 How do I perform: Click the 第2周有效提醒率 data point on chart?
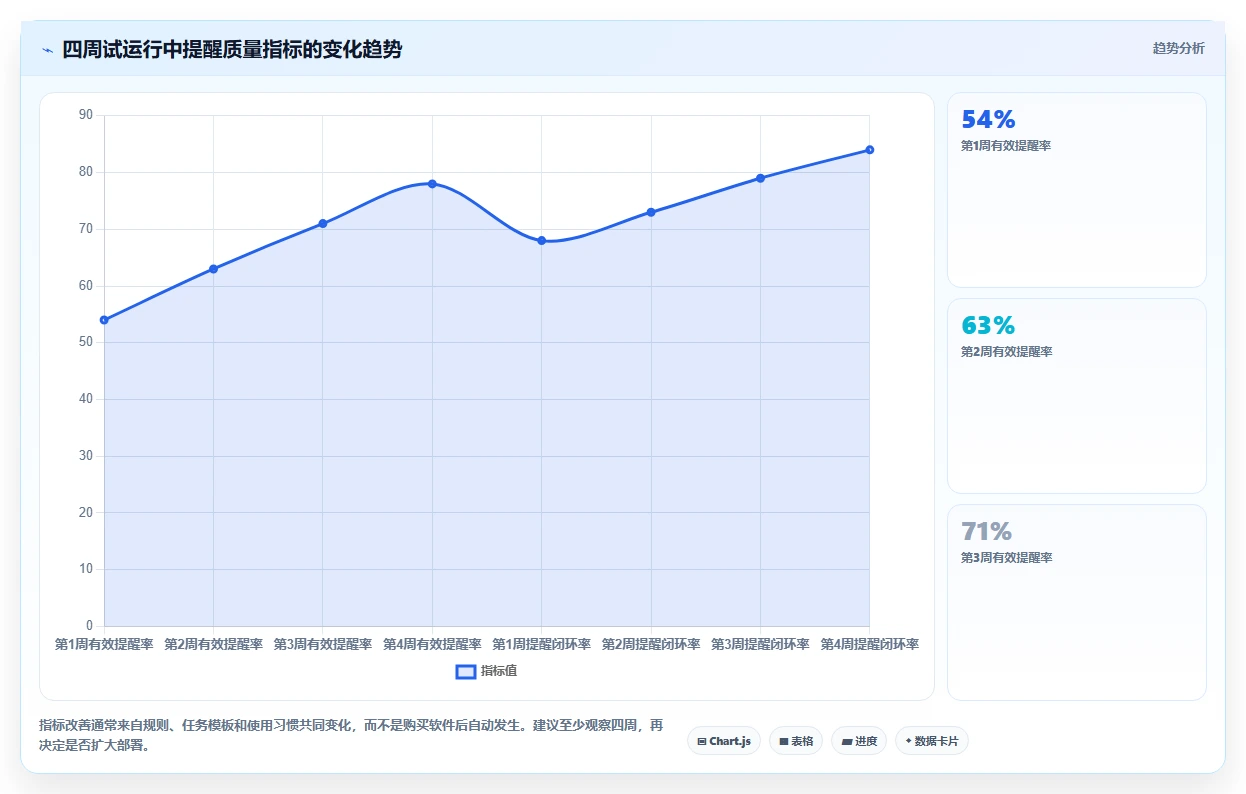pos(213,269)
